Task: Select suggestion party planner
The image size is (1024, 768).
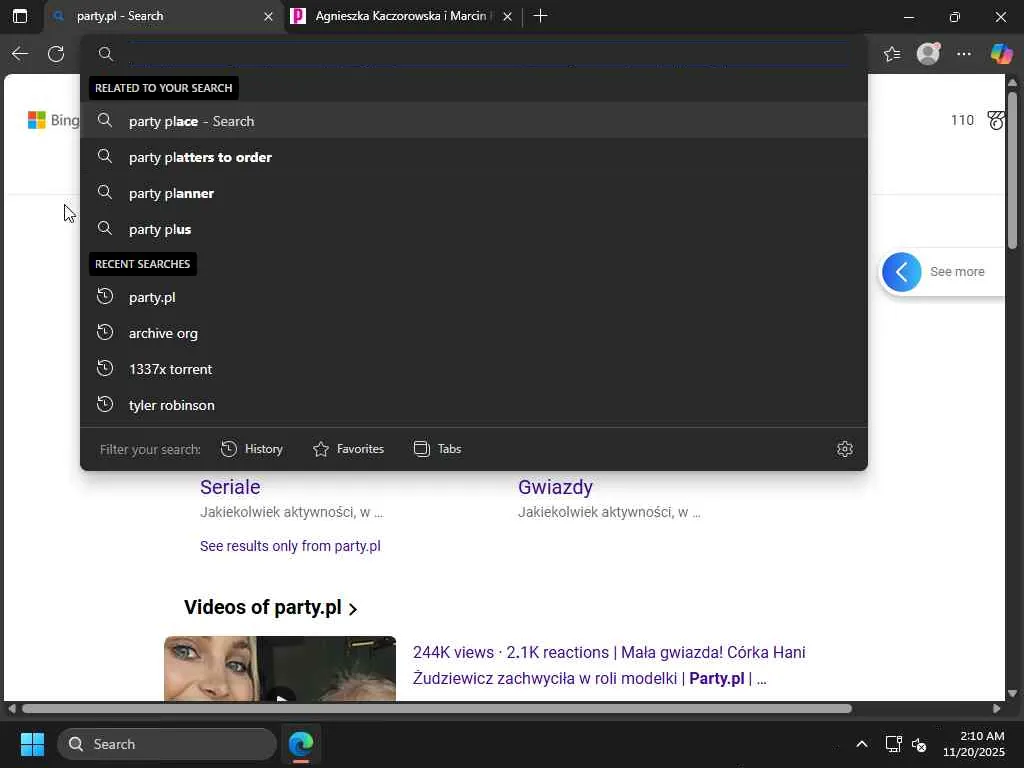Action: click(x=473, y=193)
